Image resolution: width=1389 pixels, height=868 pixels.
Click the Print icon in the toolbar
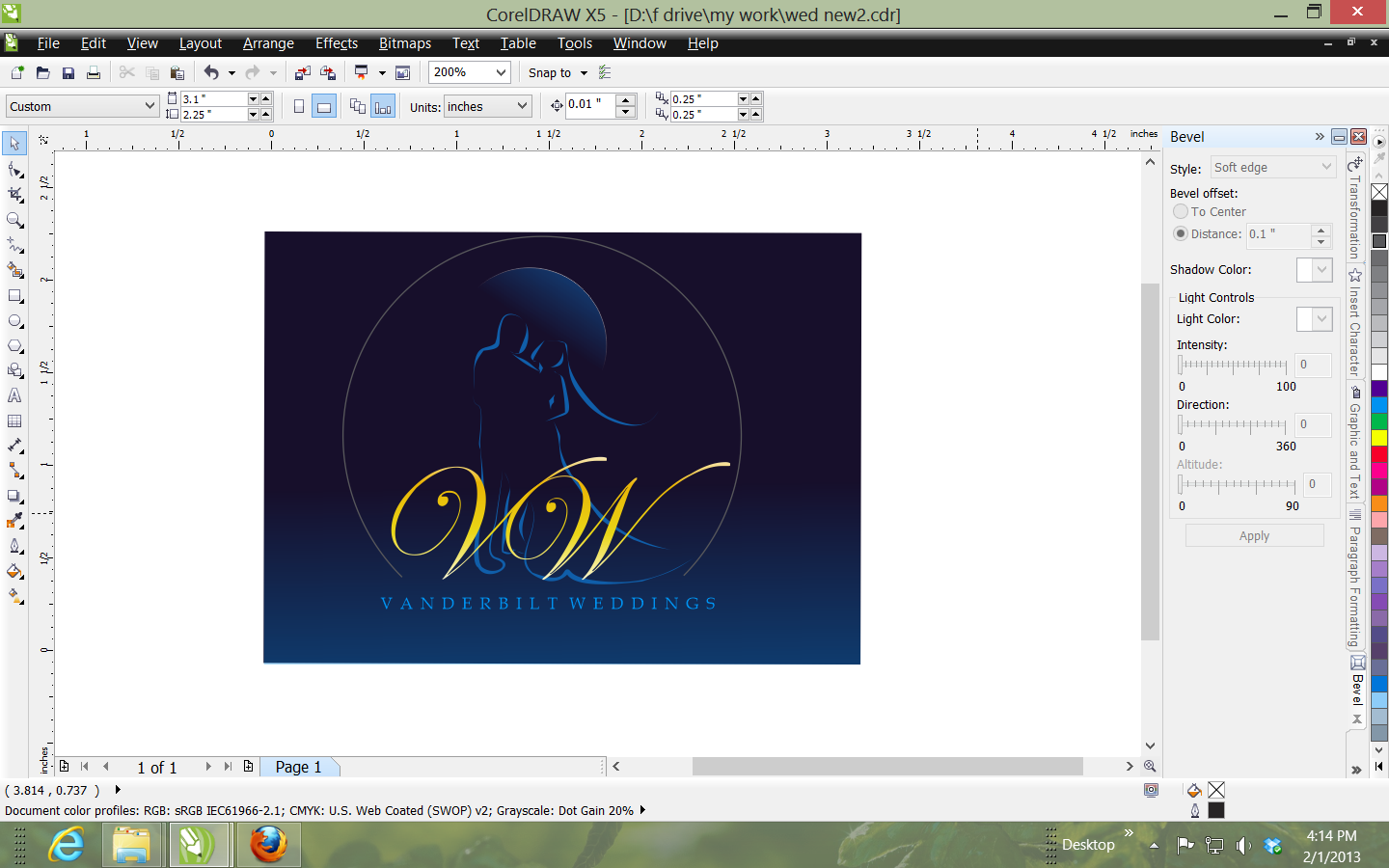pyautogui.click(x=94, y=73)
